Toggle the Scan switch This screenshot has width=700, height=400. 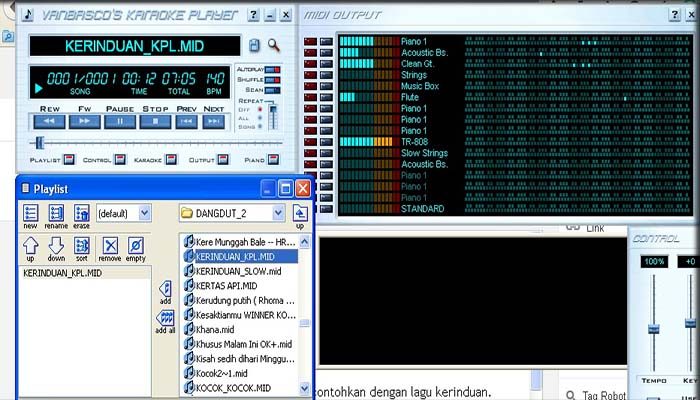tap(272, 90)
